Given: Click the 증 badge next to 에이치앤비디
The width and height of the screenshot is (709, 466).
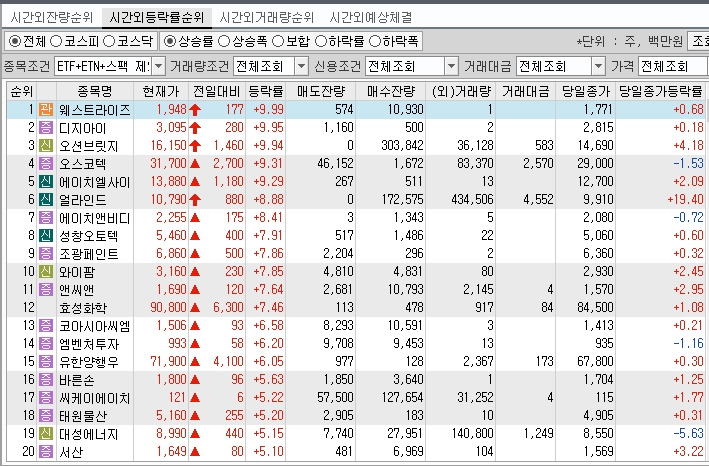Looking at the screenshot, I should coord(46,217).
